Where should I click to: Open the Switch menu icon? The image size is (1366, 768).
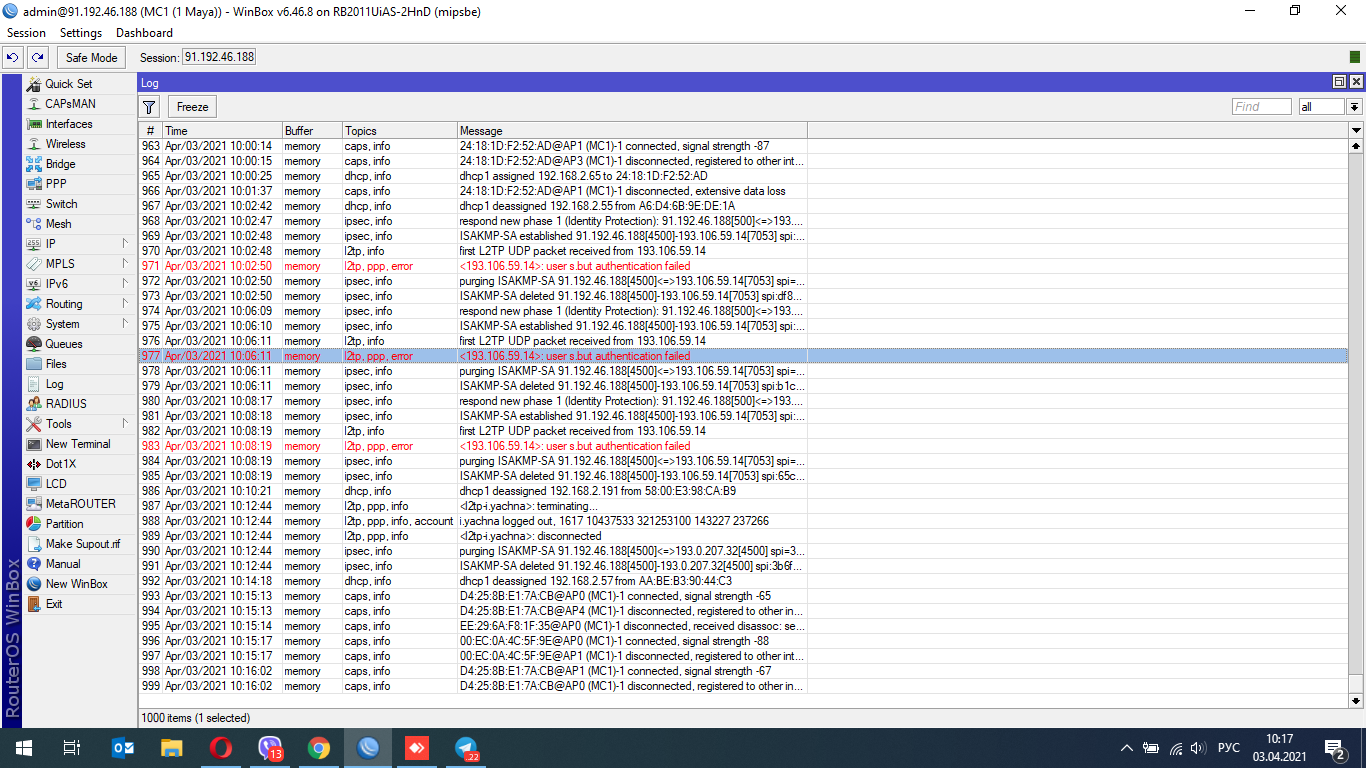pyautogui.click(x=34, y=204)
